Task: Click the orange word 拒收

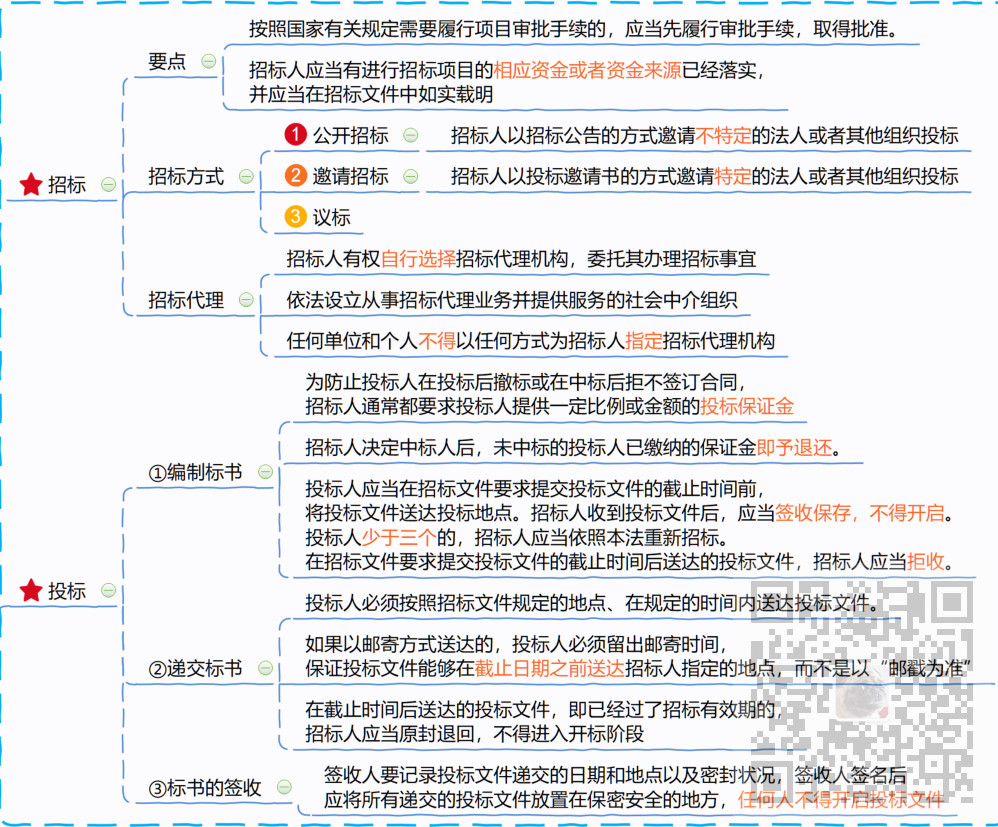Action: 925,562
